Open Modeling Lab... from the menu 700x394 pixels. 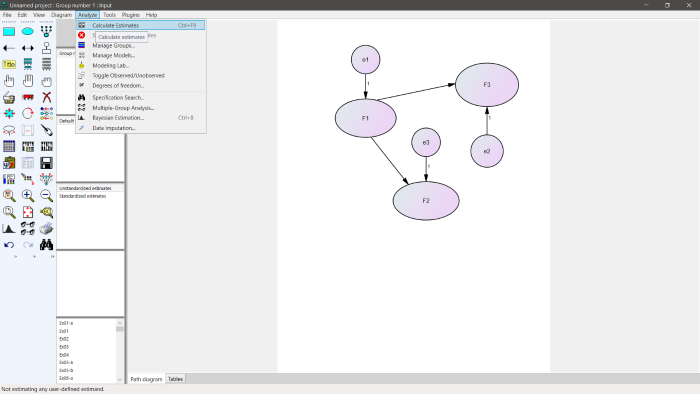pos(141,66)
